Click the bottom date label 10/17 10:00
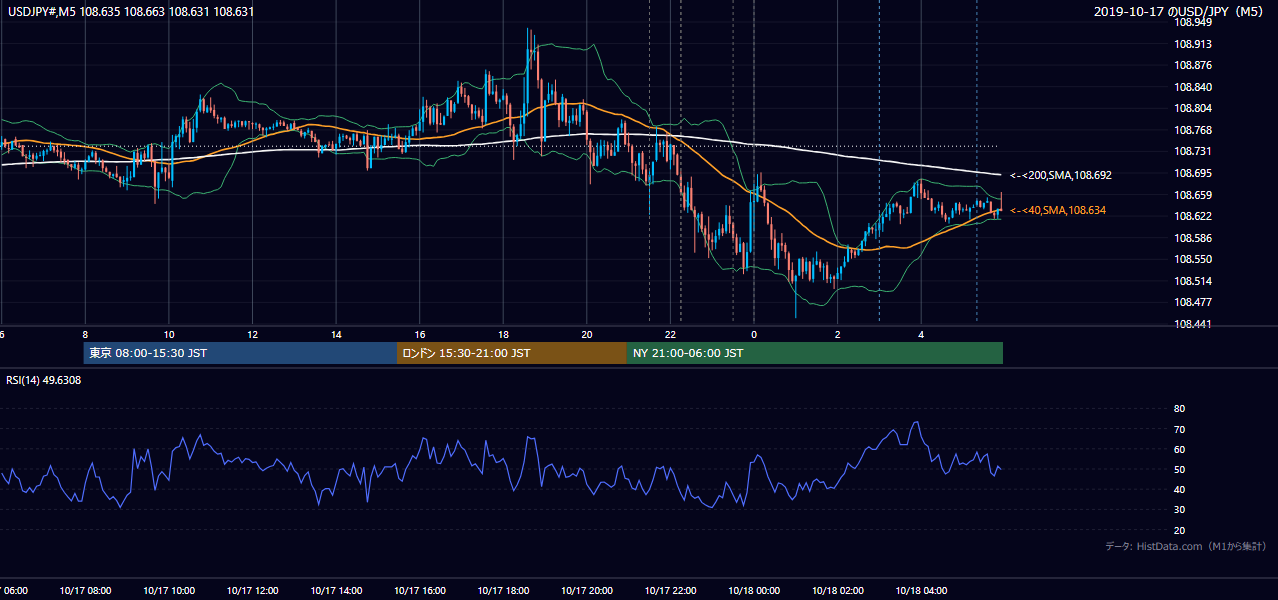 [169, 591]
